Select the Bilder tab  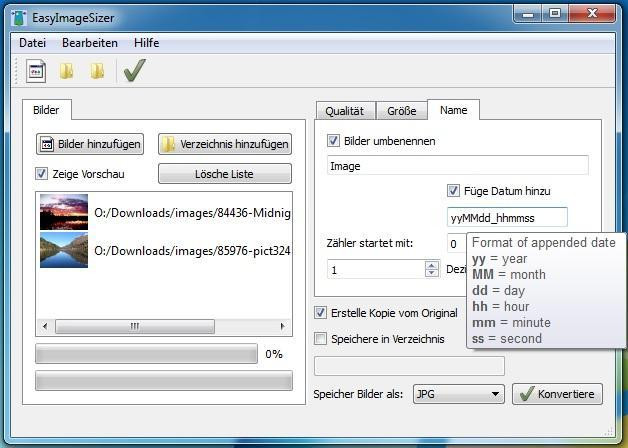coord(46,110)
